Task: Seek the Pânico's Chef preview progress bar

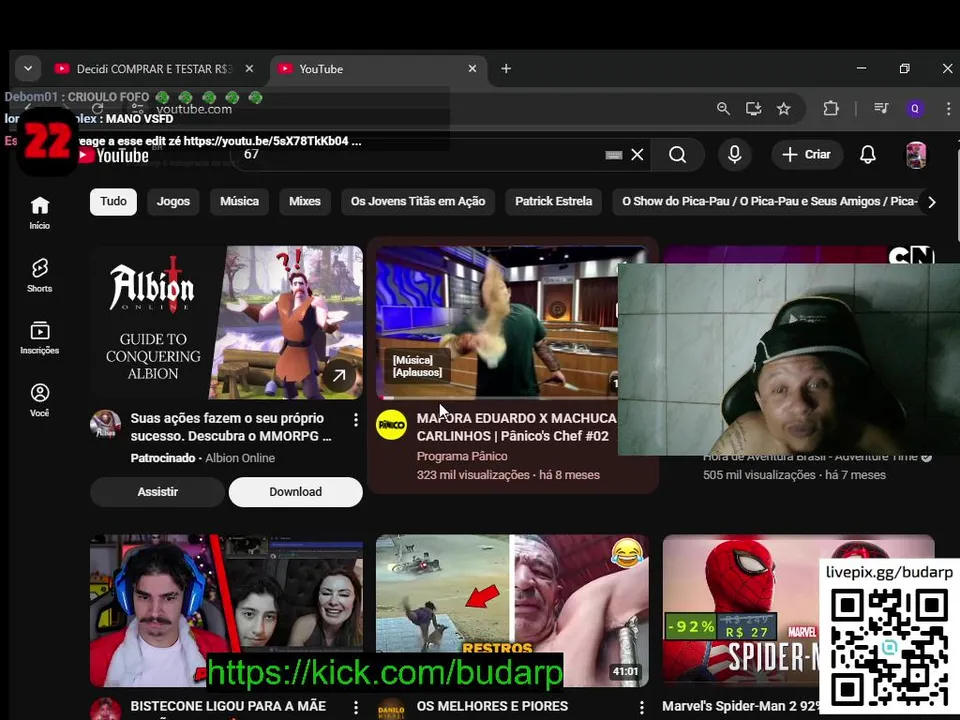Action: pos(497,397)
